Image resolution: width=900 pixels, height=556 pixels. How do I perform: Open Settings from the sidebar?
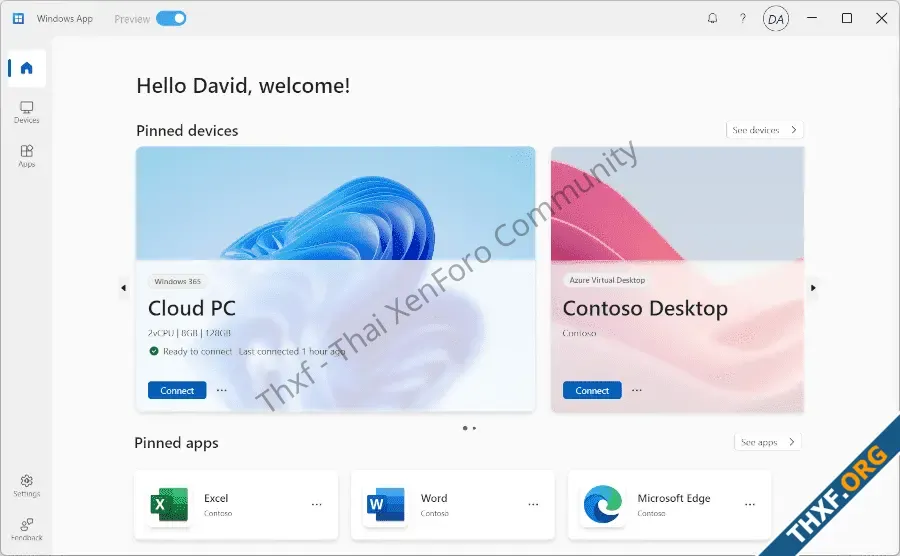26,486
